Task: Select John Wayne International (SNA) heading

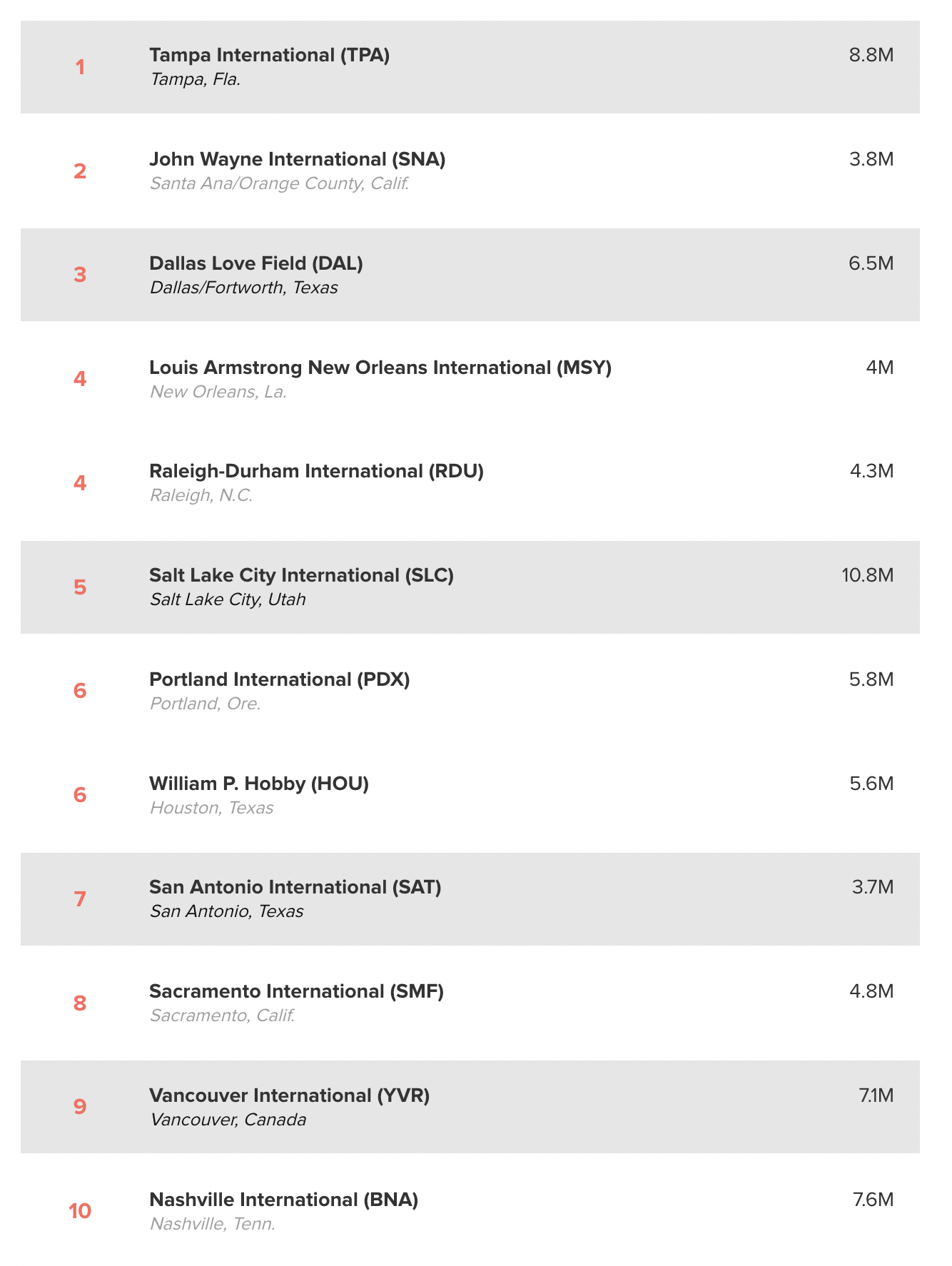Action: (x=297, y=159)
